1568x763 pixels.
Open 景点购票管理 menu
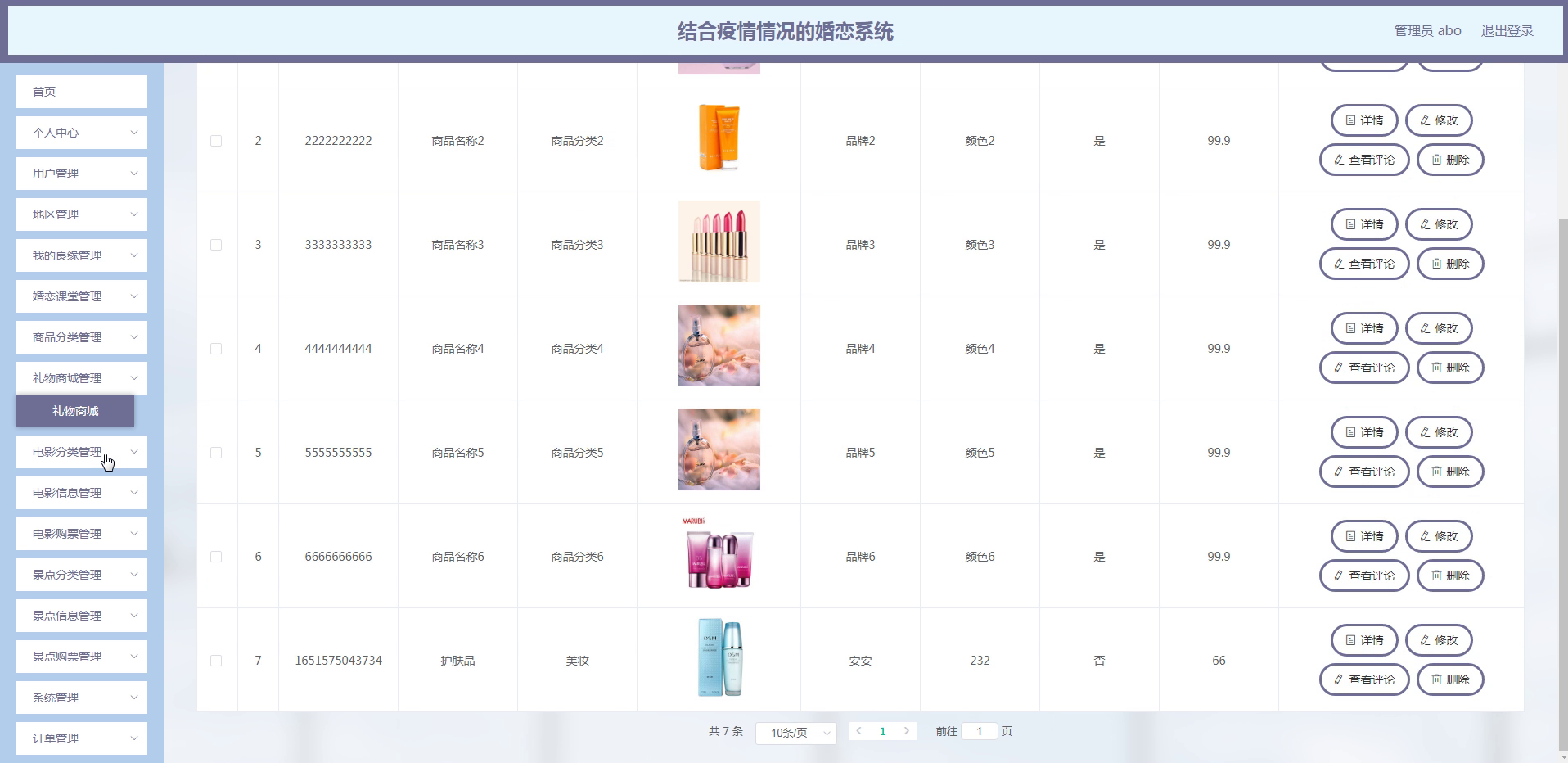click(82, 657)
